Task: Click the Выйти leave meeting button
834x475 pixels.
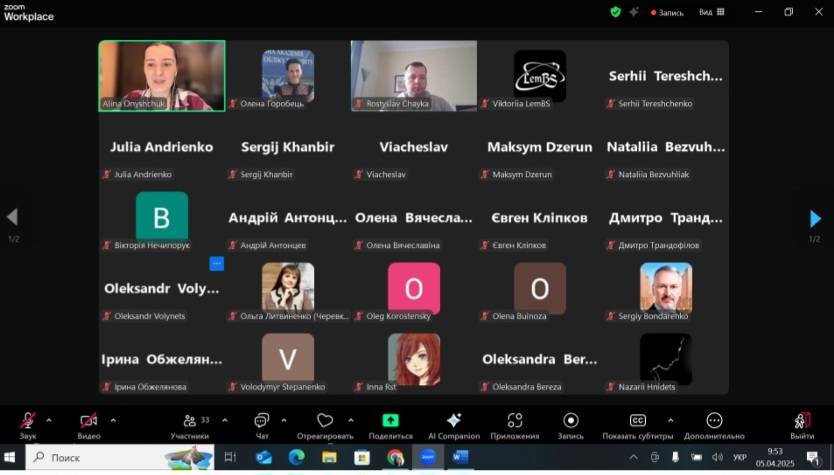Action: (x=801, y=422)
